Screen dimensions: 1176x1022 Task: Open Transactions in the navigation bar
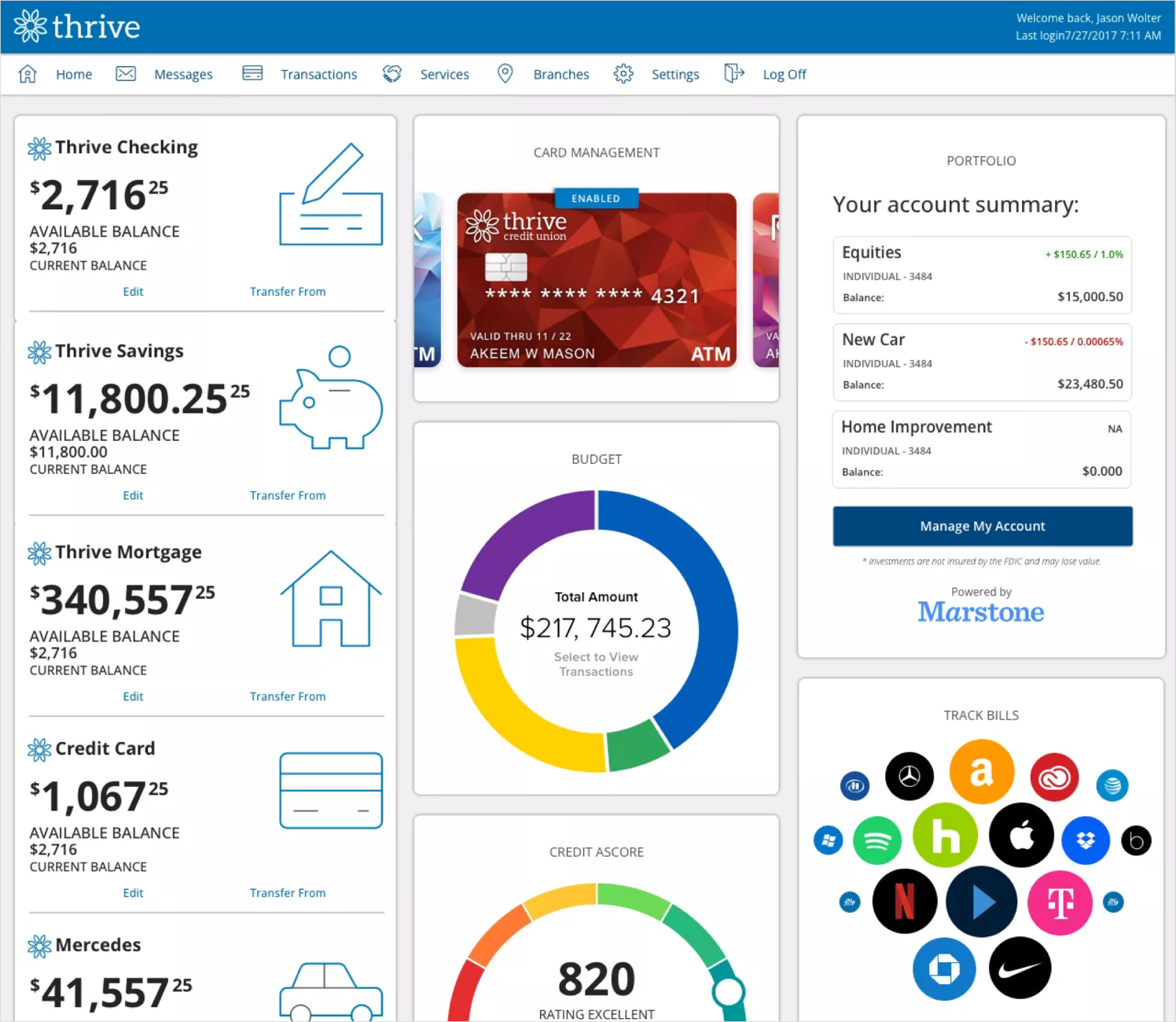pyautogui.click(x=318, y=74)
